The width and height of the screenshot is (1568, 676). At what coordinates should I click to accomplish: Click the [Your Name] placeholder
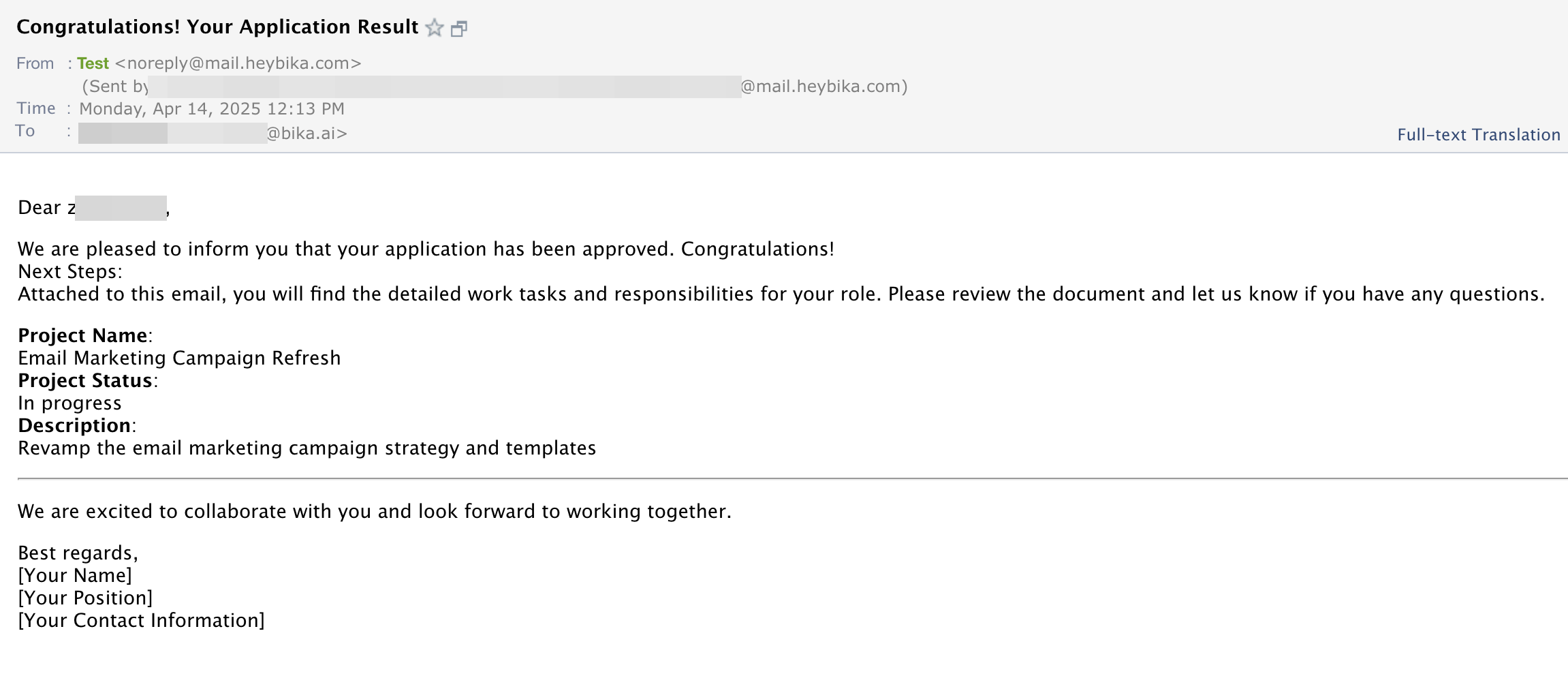click(x=75, y=575)
